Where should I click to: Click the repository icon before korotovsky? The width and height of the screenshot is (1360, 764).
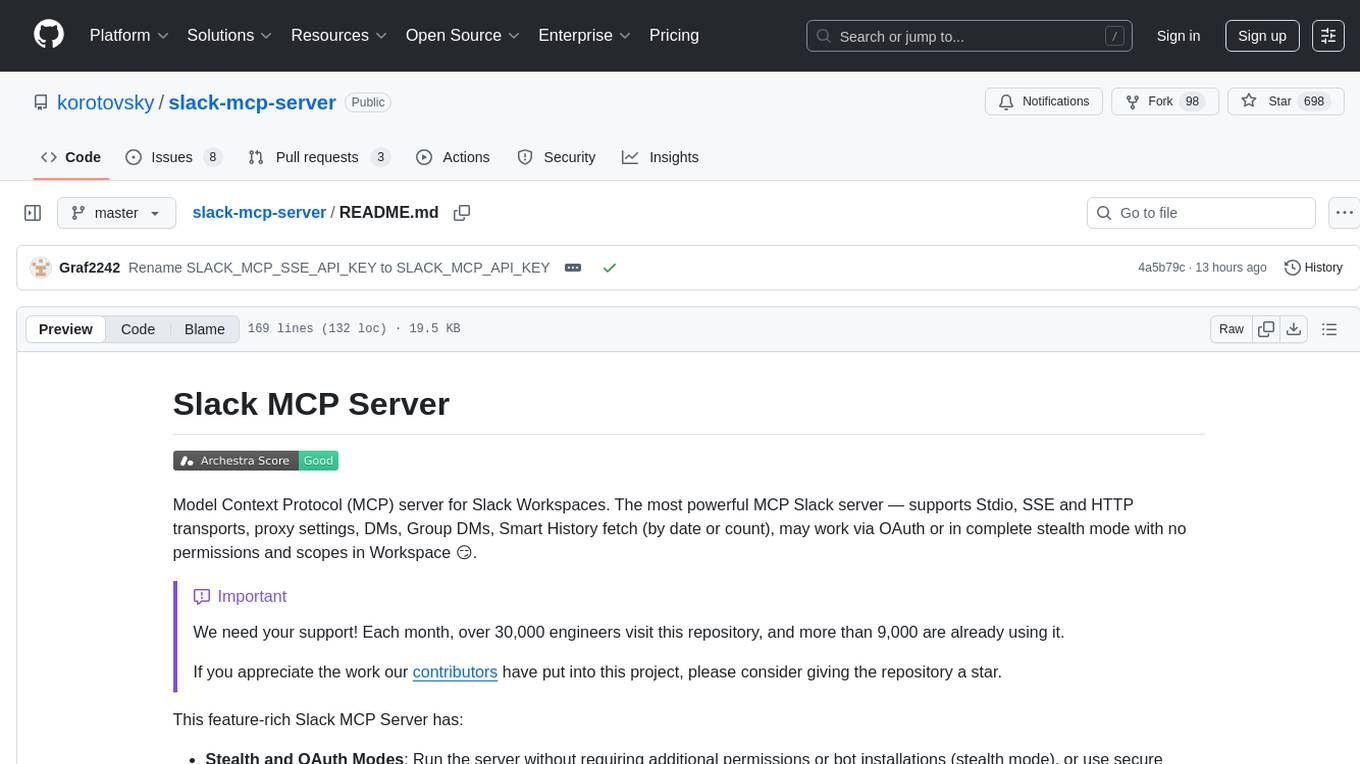coord(40,102)
